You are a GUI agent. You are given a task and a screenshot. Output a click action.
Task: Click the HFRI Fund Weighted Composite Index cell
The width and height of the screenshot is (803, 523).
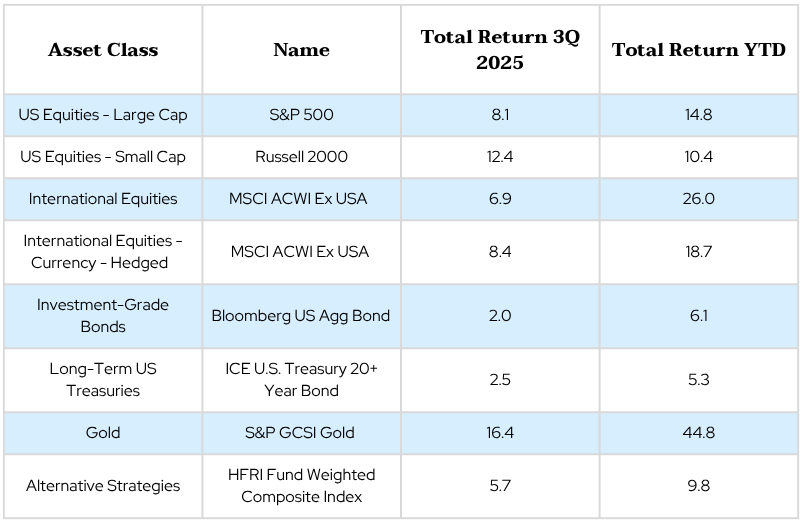coord(301,486)
